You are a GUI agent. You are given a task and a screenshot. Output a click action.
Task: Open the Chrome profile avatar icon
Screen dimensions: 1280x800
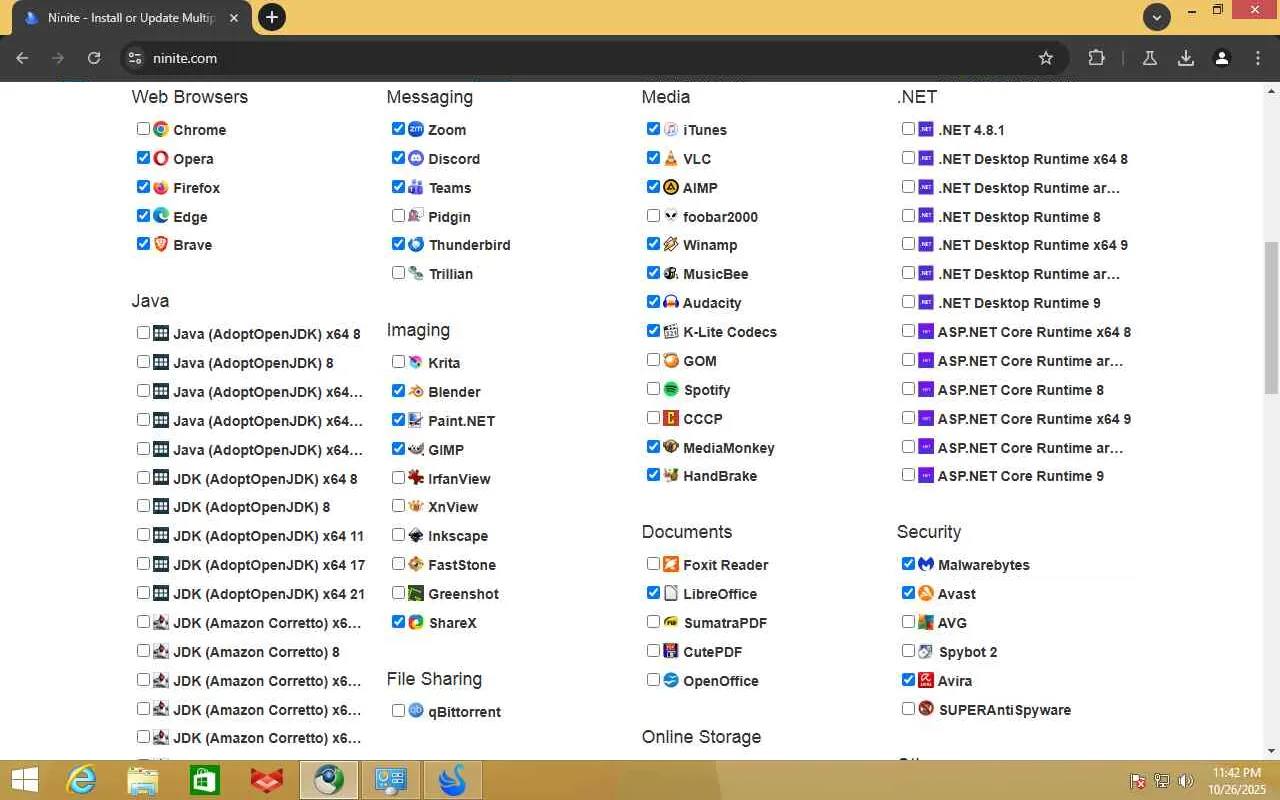pos(1222,58)
